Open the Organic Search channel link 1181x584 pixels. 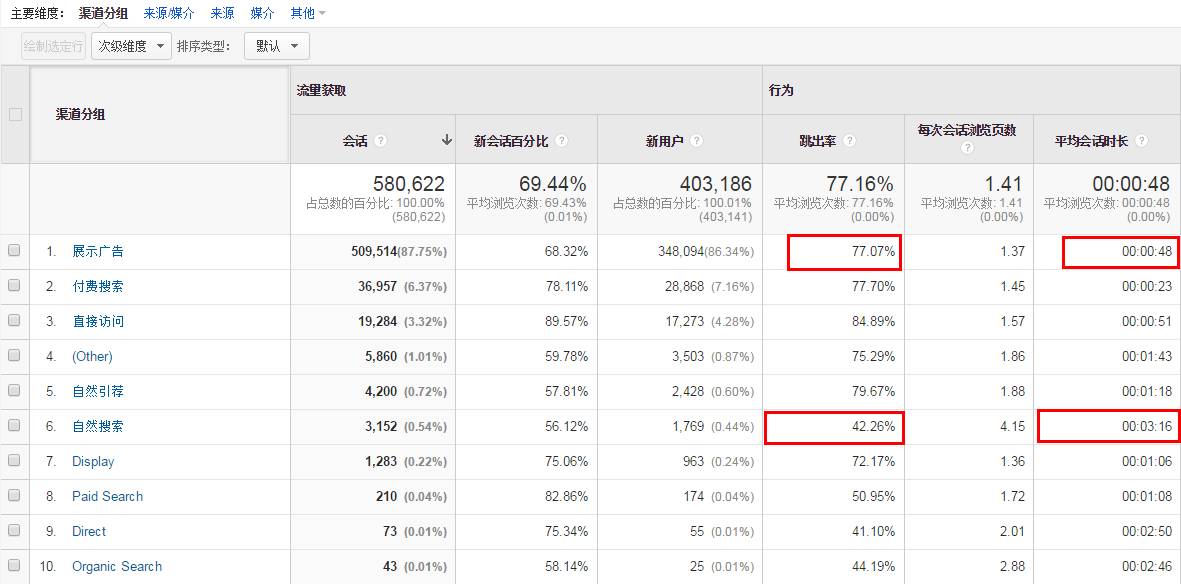117,566
